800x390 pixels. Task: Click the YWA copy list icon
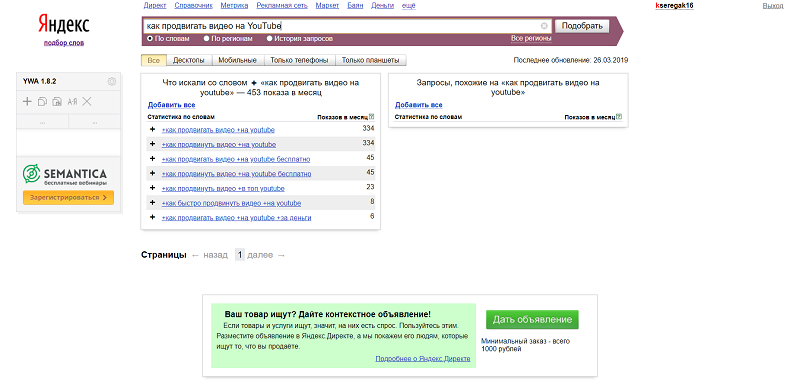(42, 102)
